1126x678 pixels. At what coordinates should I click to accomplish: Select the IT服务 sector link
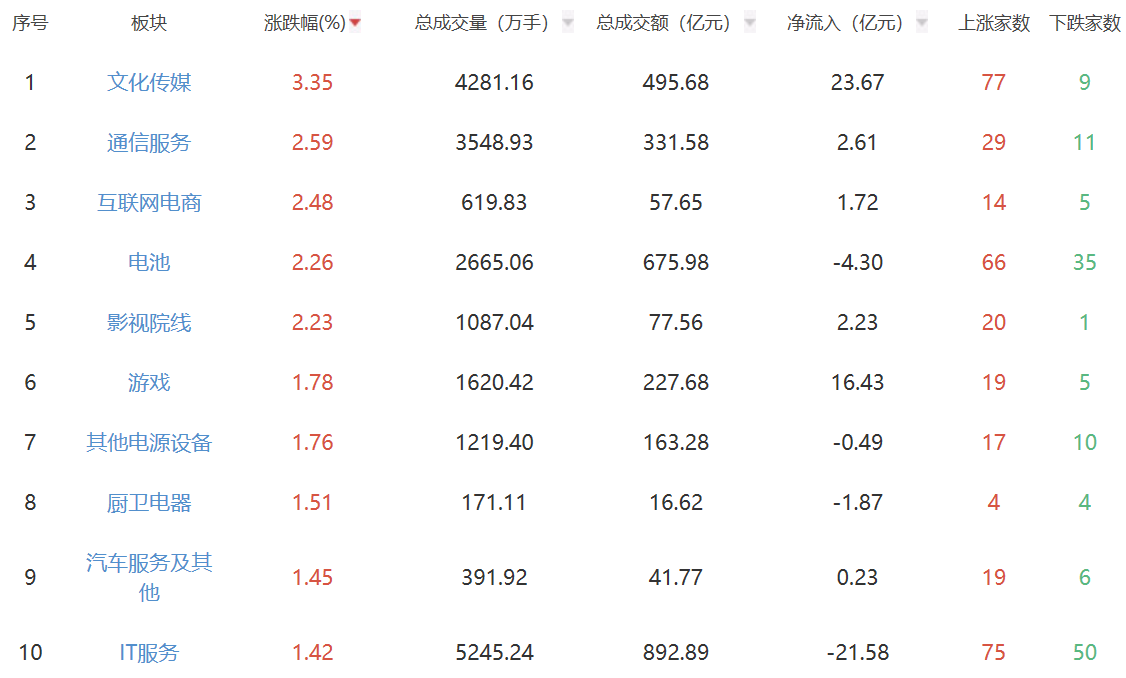[x=149, y=652]
